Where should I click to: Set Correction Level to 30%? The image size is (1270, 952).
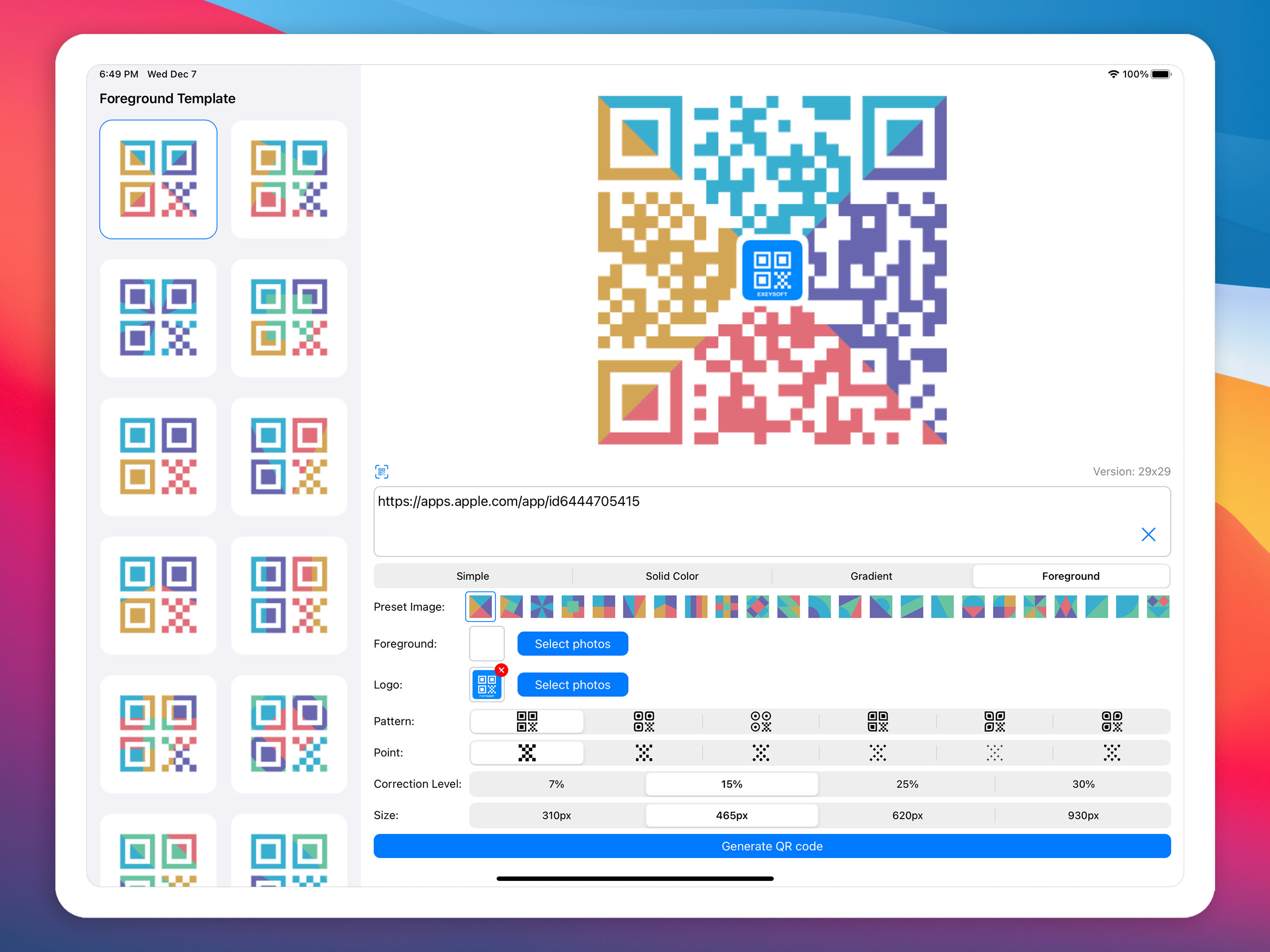click(x=1083, y=784)
